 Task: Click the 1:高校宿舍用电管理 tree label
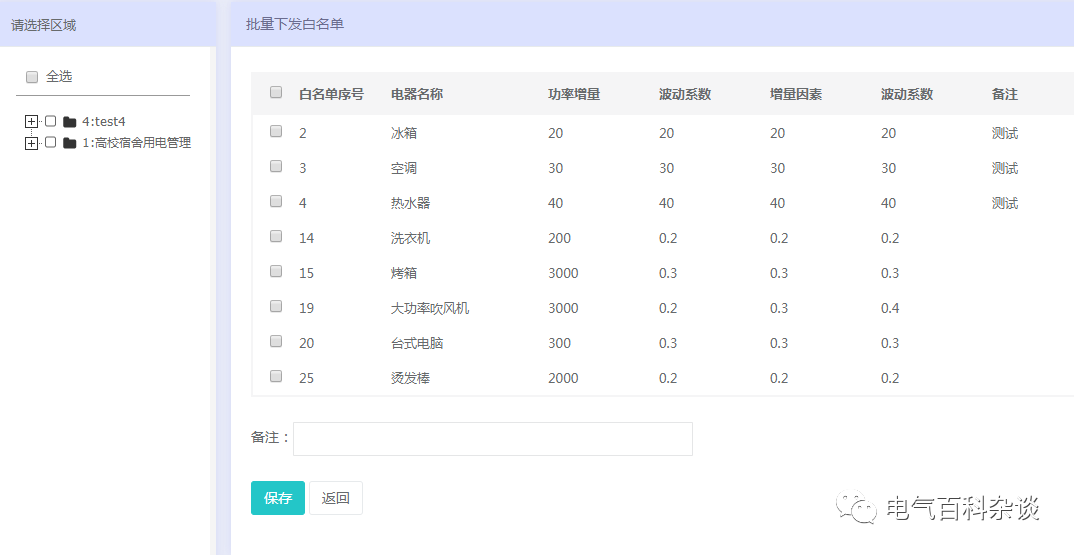(x=136, y=143)
